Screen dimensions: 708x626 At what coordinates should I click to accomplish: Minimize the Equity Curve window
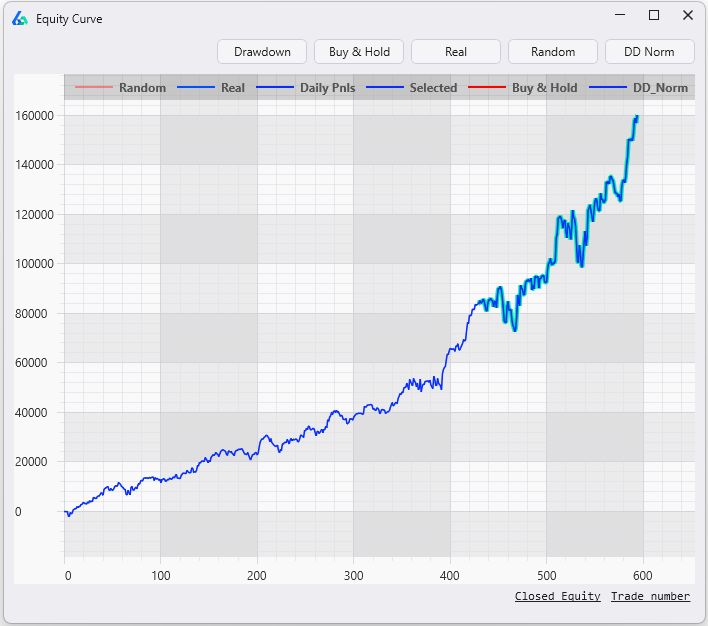[621, 15]
